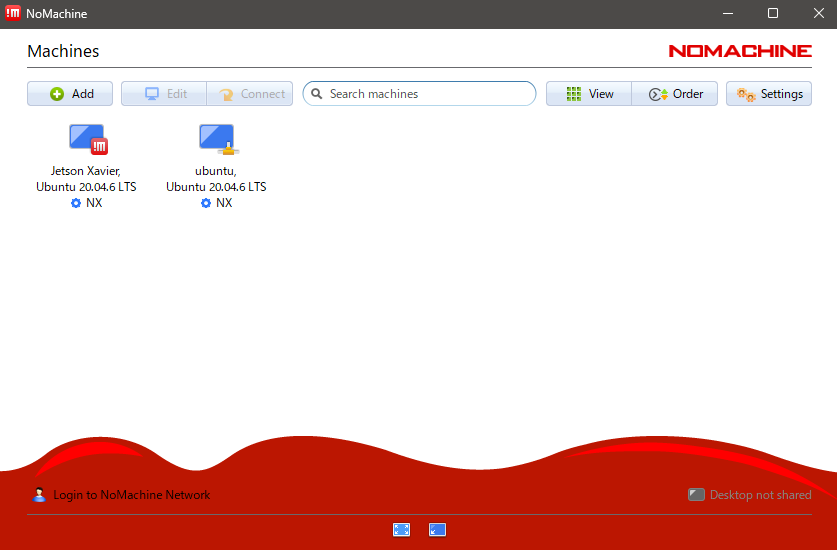This screenshot has width=837, height=550.
Task: Click the NoMachine app icon in title bar
Action: [14, 14]
